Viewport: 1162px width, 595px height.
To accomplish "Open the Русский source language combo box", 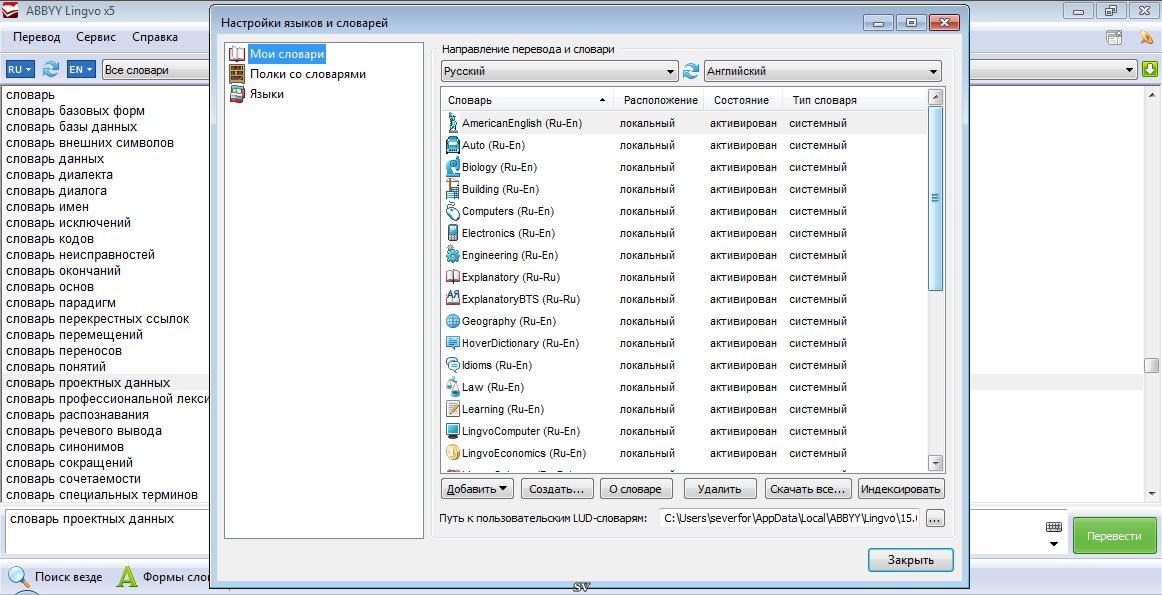I will click(x=560, y=71).
